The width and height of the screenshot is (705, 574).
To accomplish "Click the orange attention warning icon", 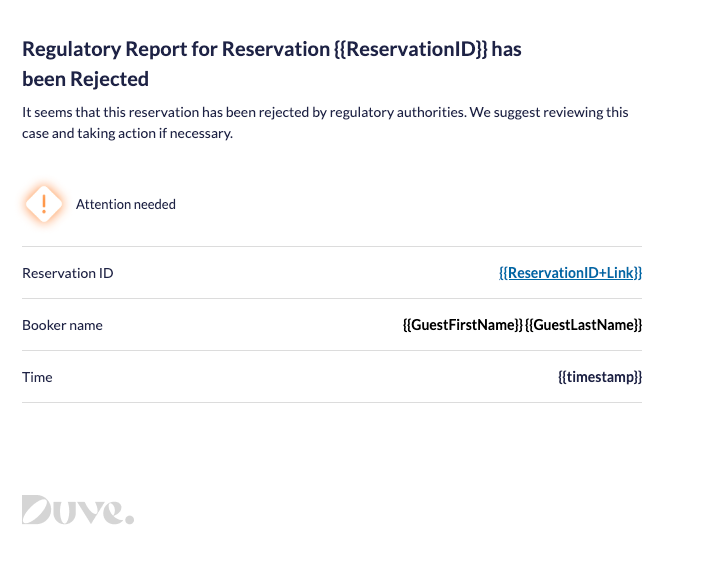I will [43, 204].
